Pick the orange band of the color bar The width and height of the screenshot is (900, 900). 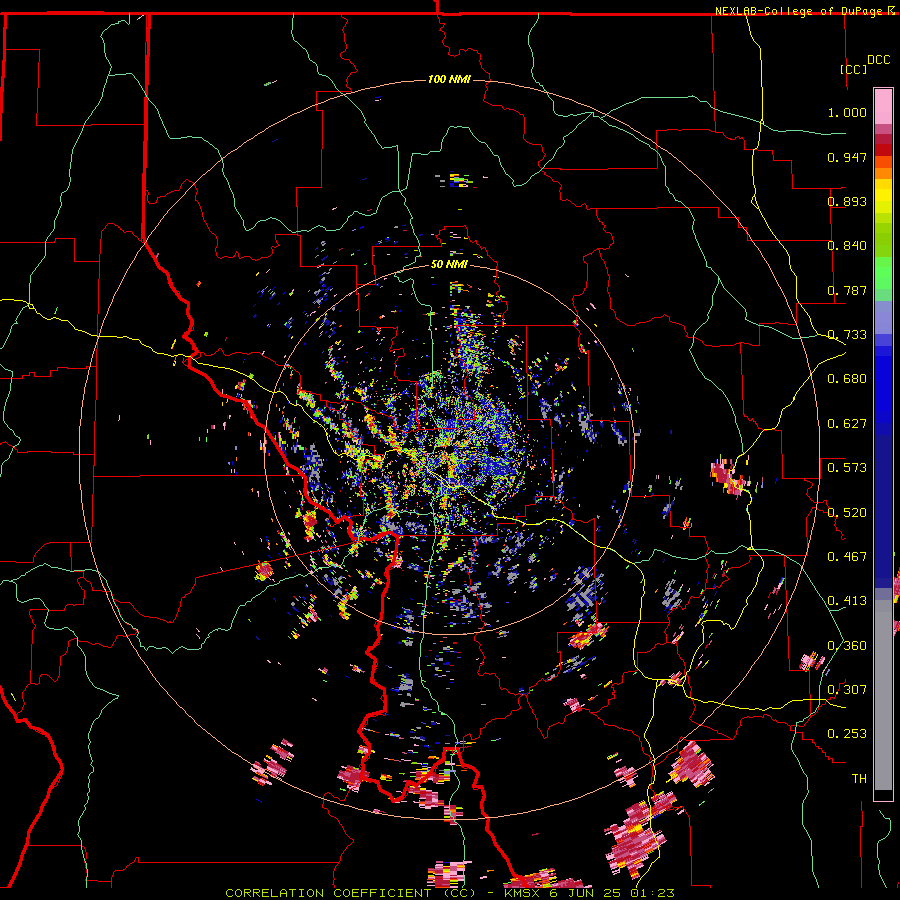[883, 173]
